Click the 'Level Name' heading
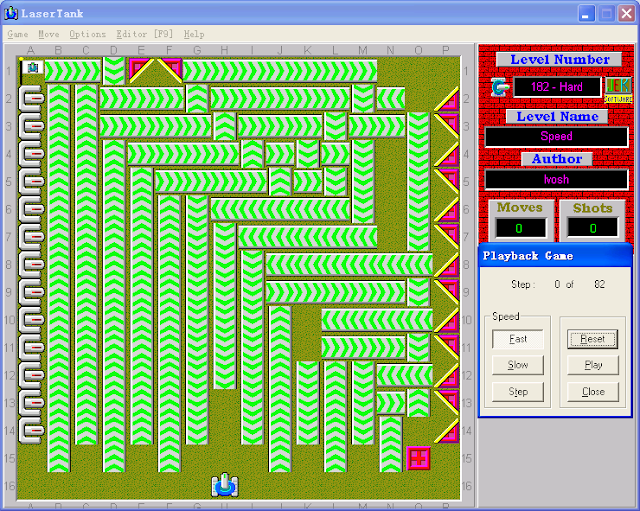Image resolution: width=640 pixels, height=511 pixels. (557, 117)
